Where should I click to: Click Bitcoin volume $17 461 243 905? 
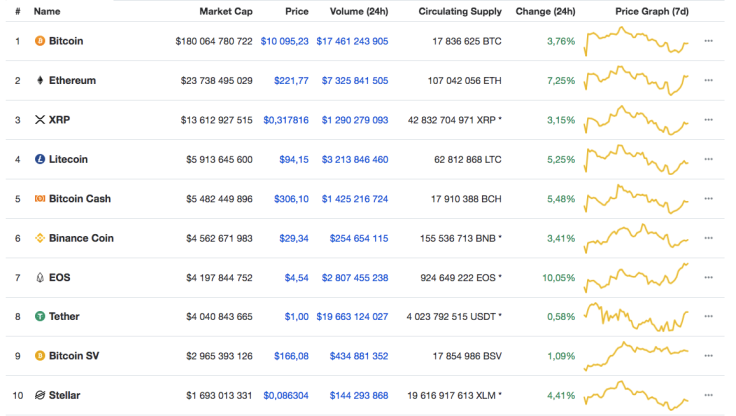point(352,41)
